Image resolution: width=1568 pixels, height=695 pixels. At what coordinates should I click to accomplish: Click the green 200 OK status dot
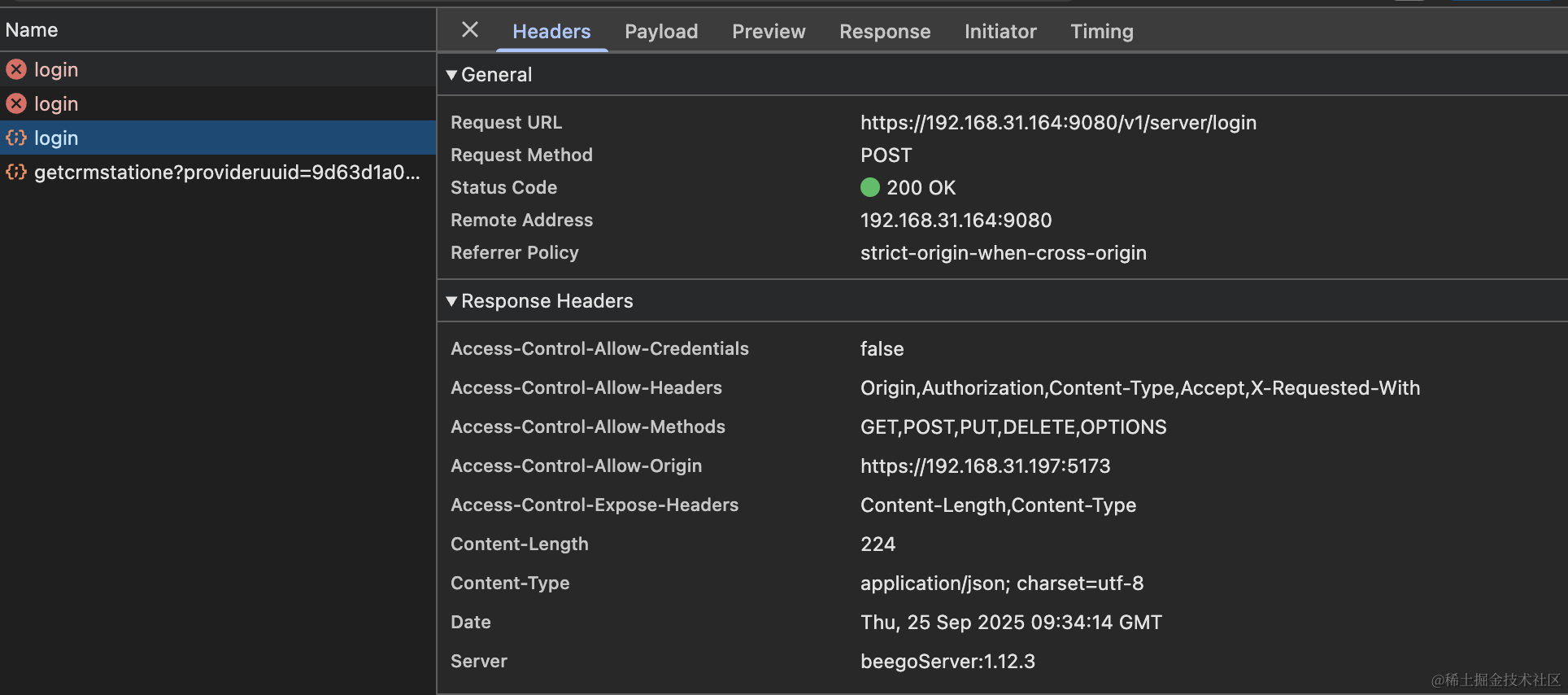pos(869,188)
